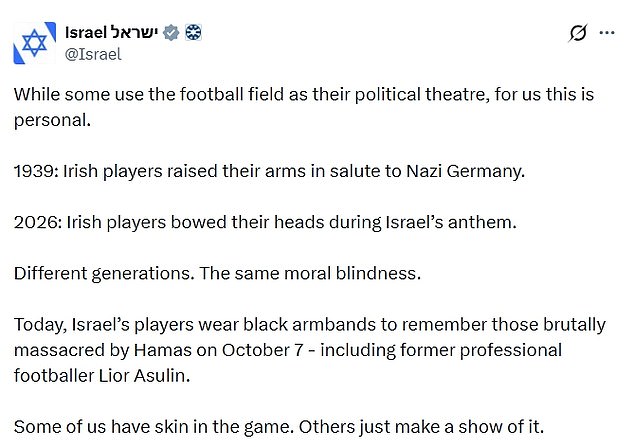Open the three-dot more options menu
Image resolution: width=634 pixels, height=447 pixels.
(607, 33)
